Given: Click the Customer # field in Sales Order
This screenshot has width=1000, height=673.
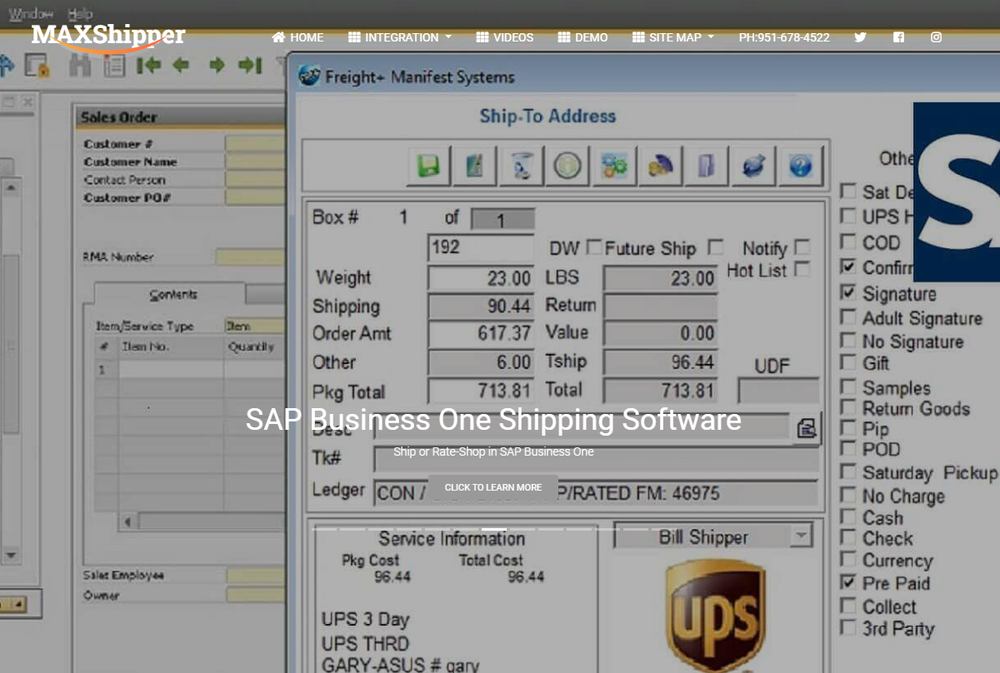Looking at the screenshot, I should pyautogui.click(x=254, y=144).
